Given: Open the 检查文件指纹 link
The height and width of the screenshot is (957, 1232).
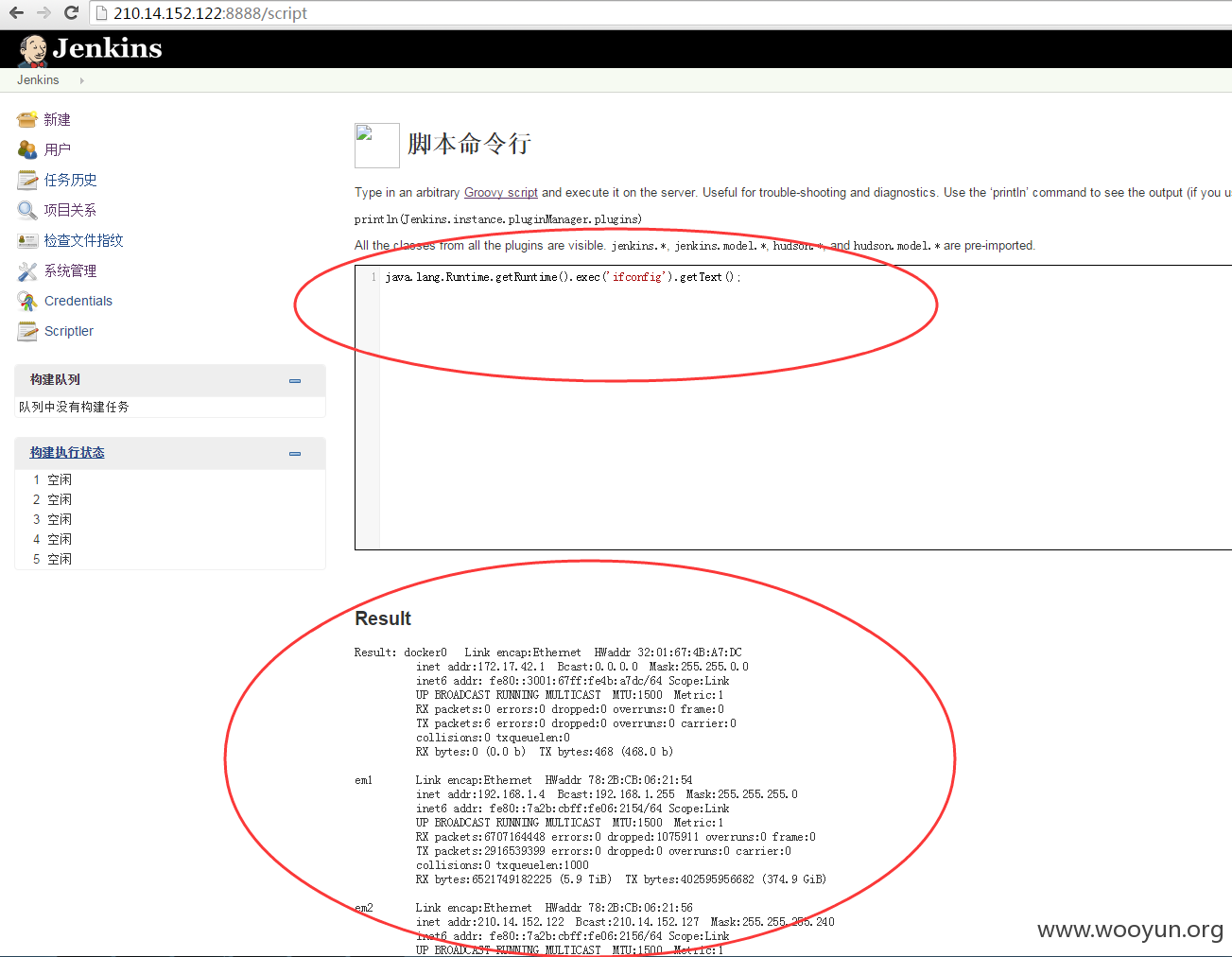Looking at the screenshot, I should 83,240.
